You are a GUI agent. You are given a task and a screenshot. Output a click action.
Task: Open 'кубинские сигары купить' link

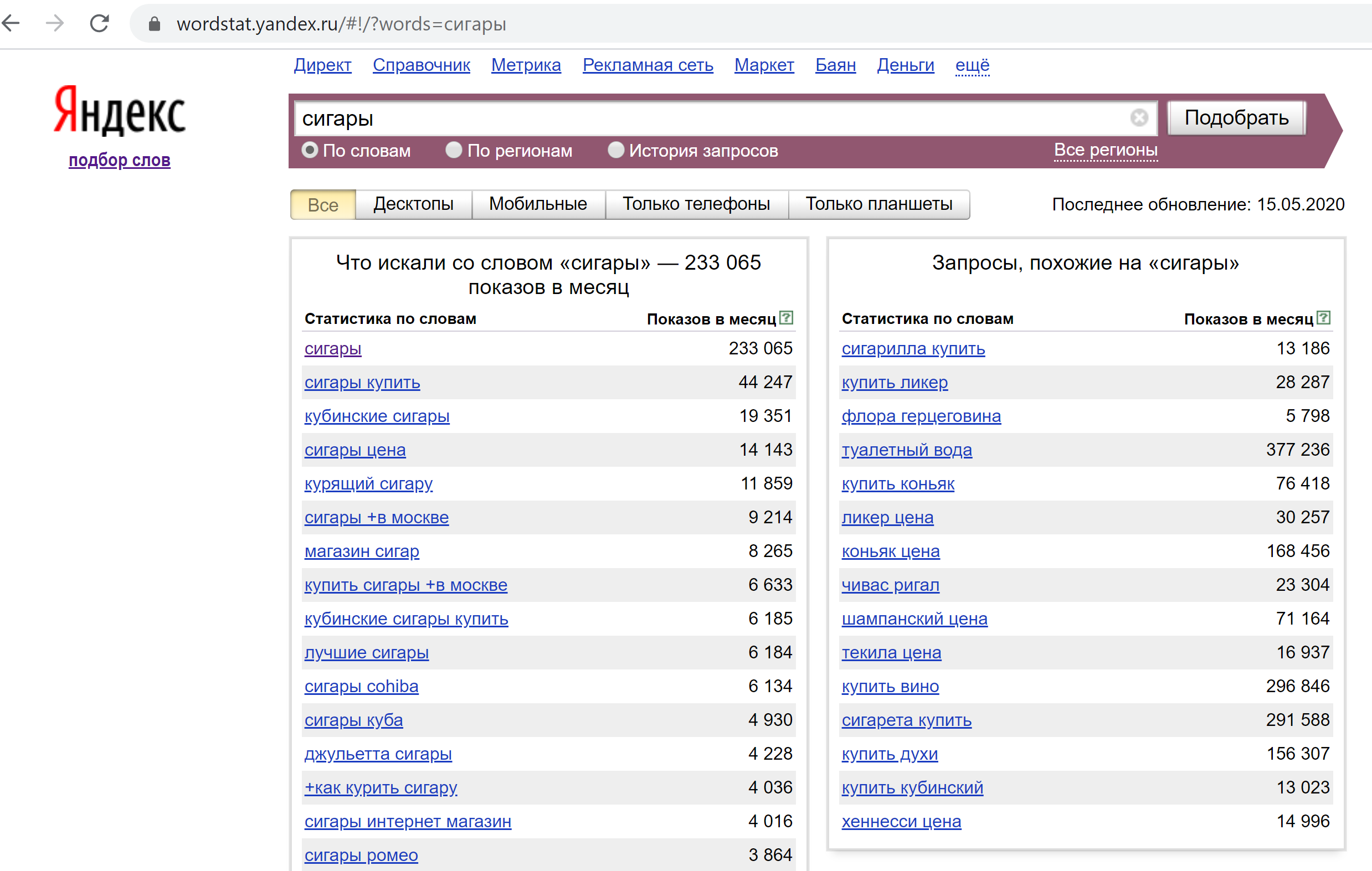(406, 619)
